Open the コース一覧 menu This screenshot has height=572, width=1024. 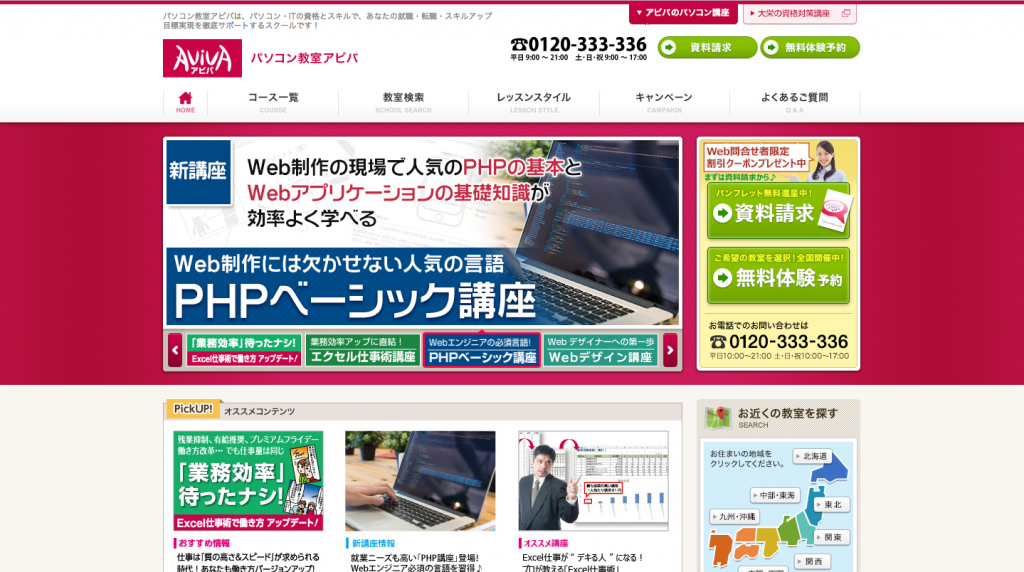coord(273,102)
